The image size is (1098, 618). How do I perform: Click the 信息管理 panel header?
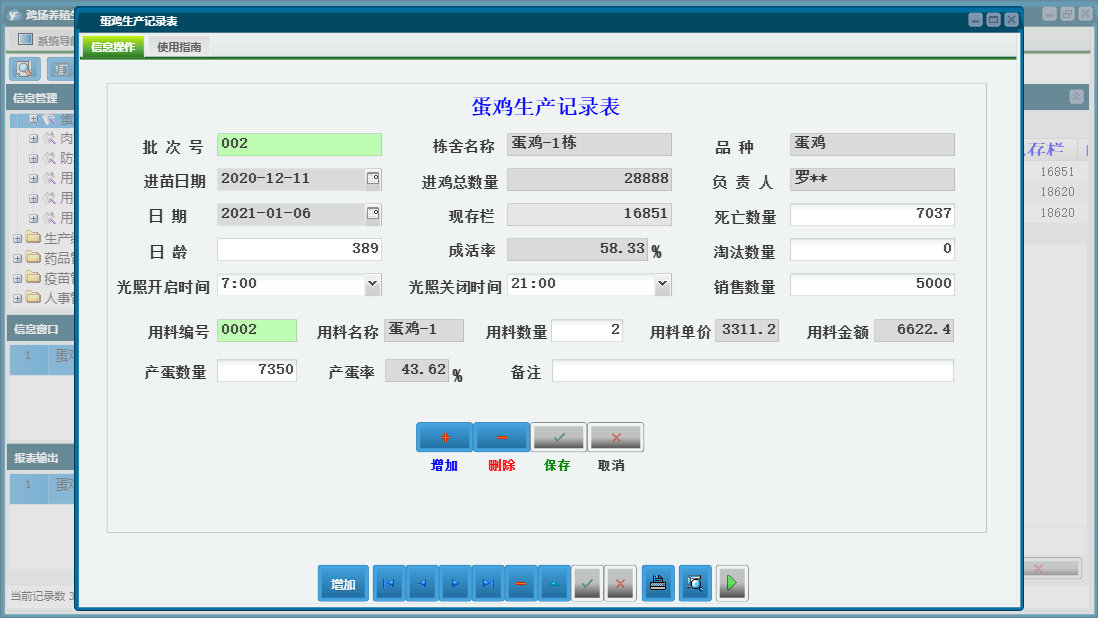coord(41,98)
